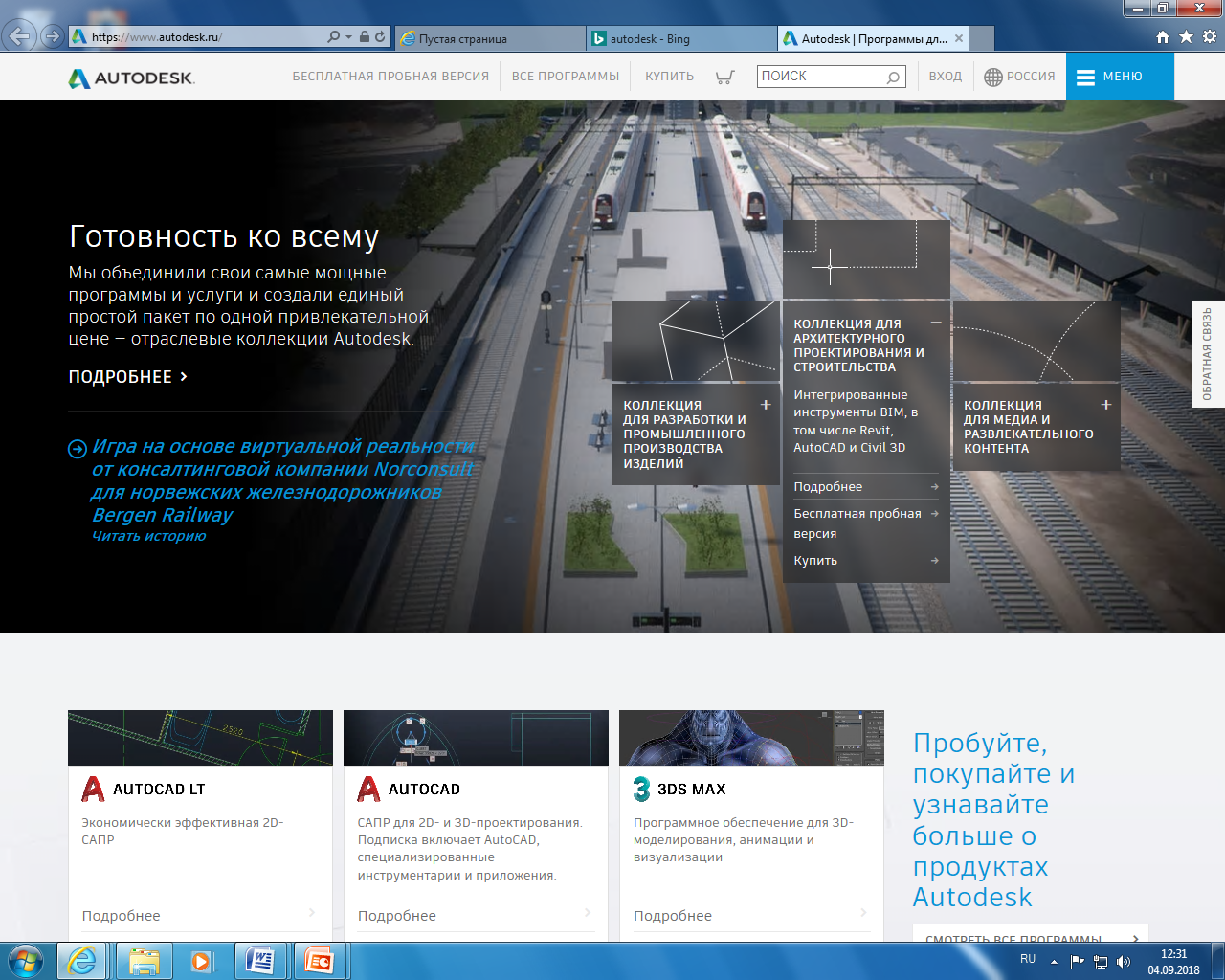The image size is (1225, 980).
Task: Open the PowerPoint taskbar icon
Action: click(x=319, y=961)
